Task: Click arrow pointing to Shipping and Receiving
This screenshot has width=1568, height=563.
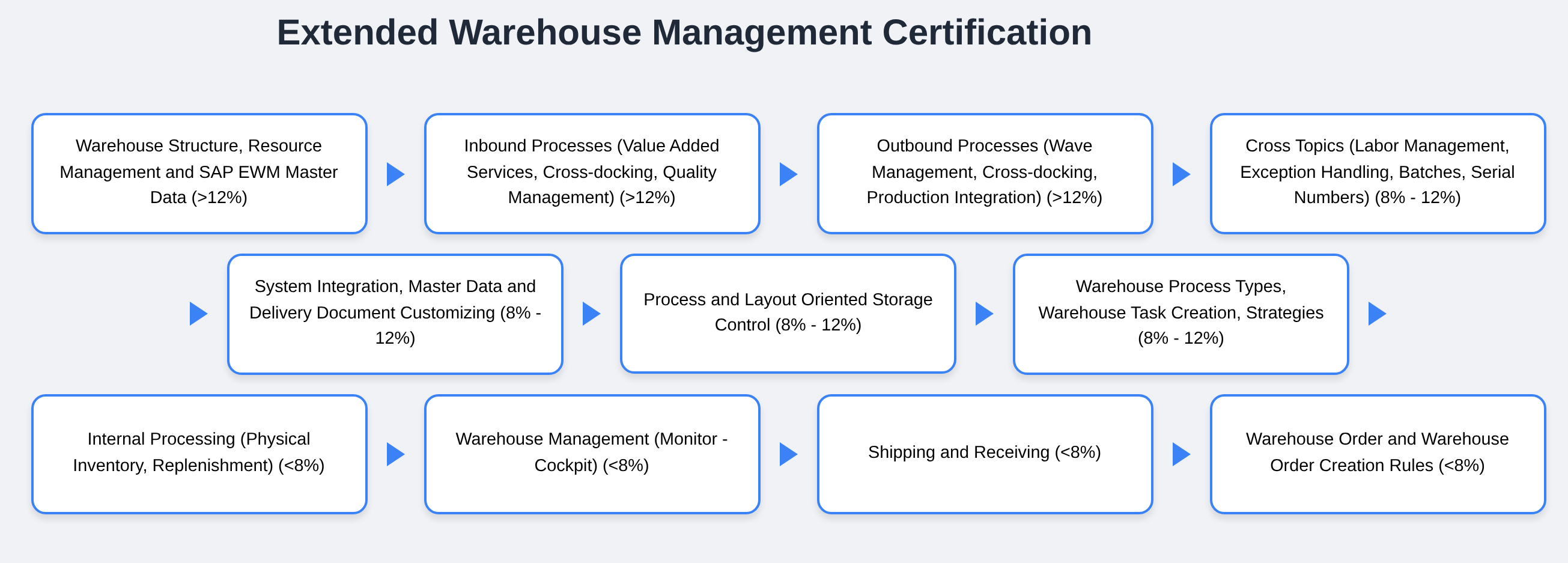Action: pos(788,454)
